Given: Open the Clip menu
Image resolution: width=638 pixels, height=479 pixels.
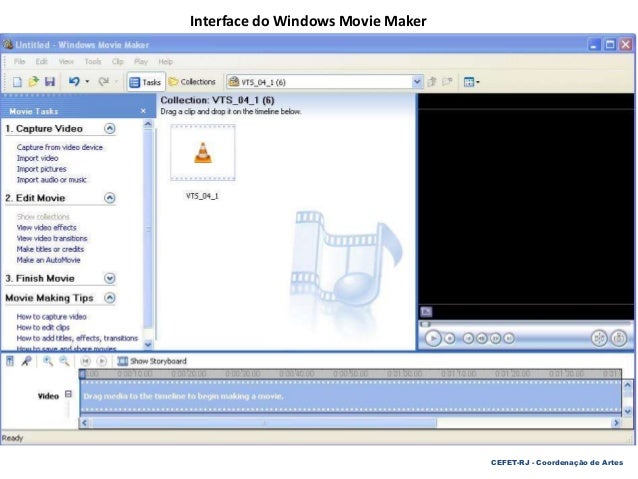Looking at the screenshot, I should click(118, 61).
